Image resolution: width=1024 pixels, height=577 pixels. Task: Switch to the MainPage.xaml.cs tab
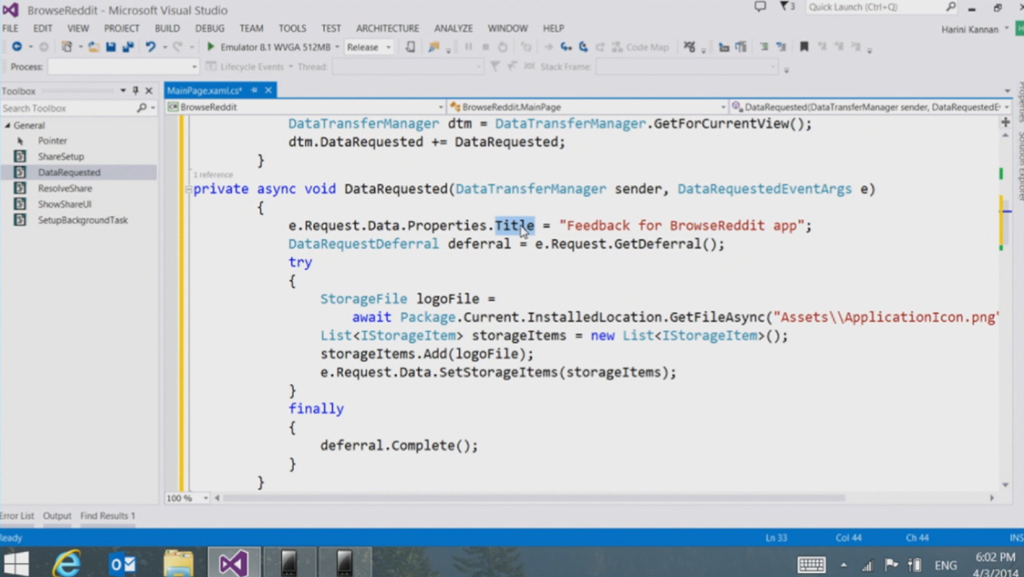pos(204,91)
